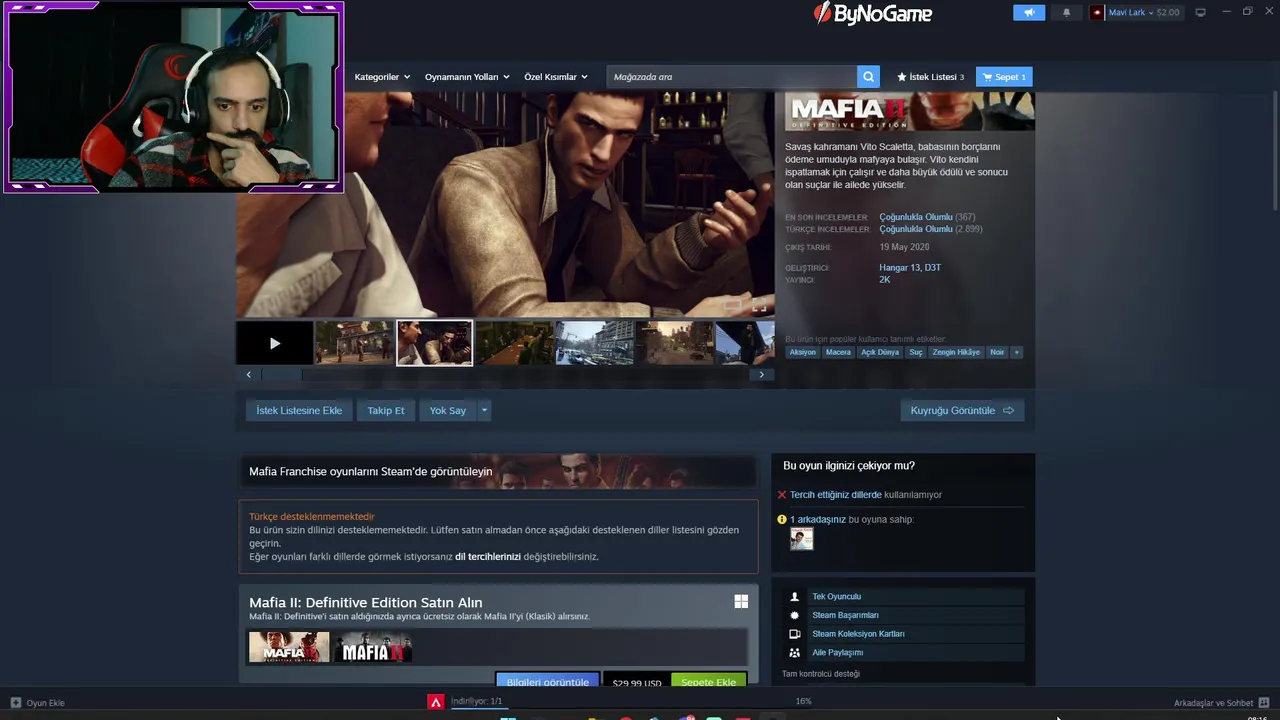The width and height of the screenshot is (1280, 720).
Task: Click the arrow icon in Kuyruğu Görüntüle
Action: click(x=1008, y=410)
